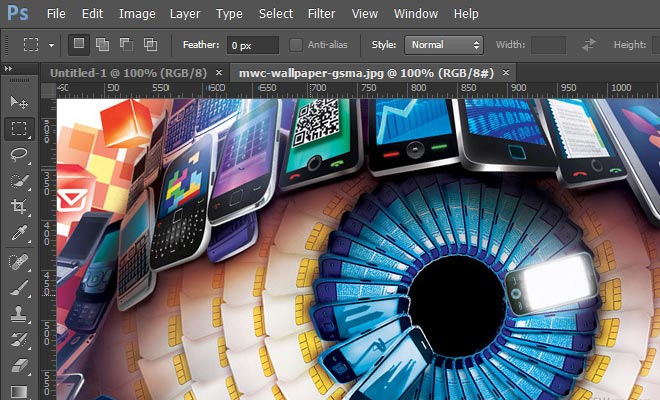Open the Help menu
The height and width of the screenshot is (400, 660).
click(466, 14)
